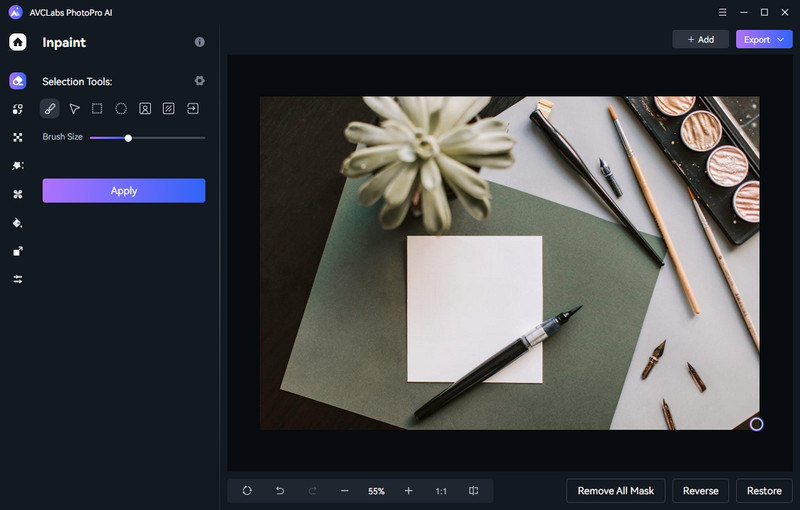Open Selection Tools settings gear
The width and height of the screenshot is (800, 510).
tap(199, 81)
